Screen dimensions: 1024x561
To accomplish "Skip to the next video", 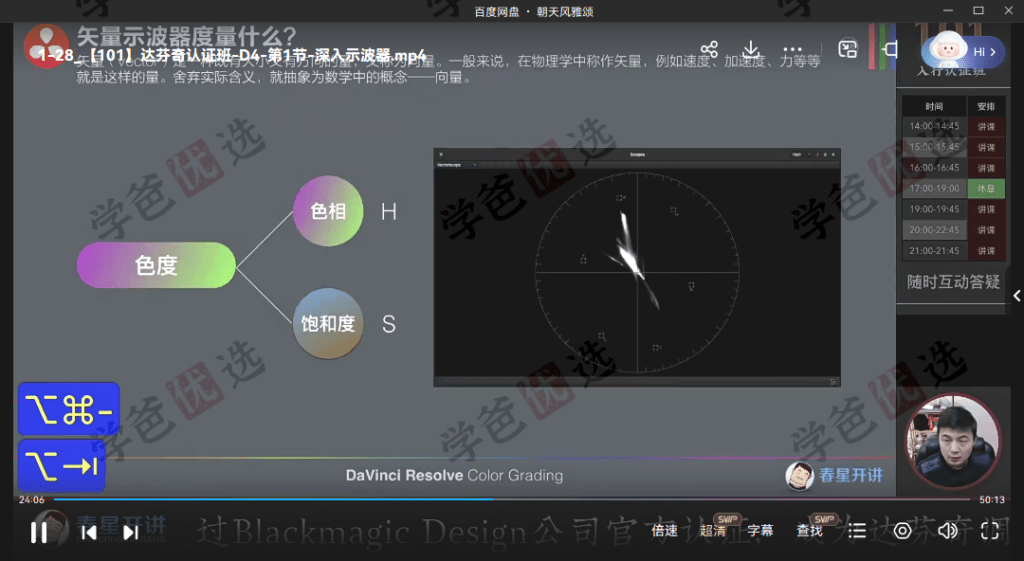I will click(x=131, y=532).
